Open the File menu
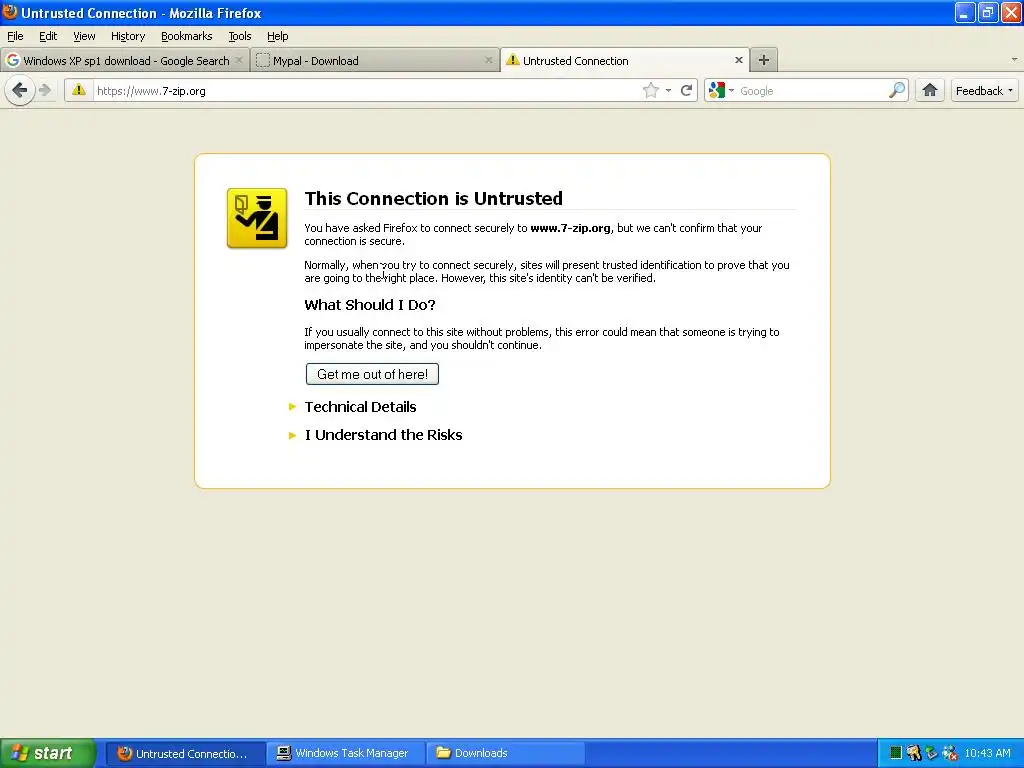Screen dimensions: 1024x768 point(15,36)
